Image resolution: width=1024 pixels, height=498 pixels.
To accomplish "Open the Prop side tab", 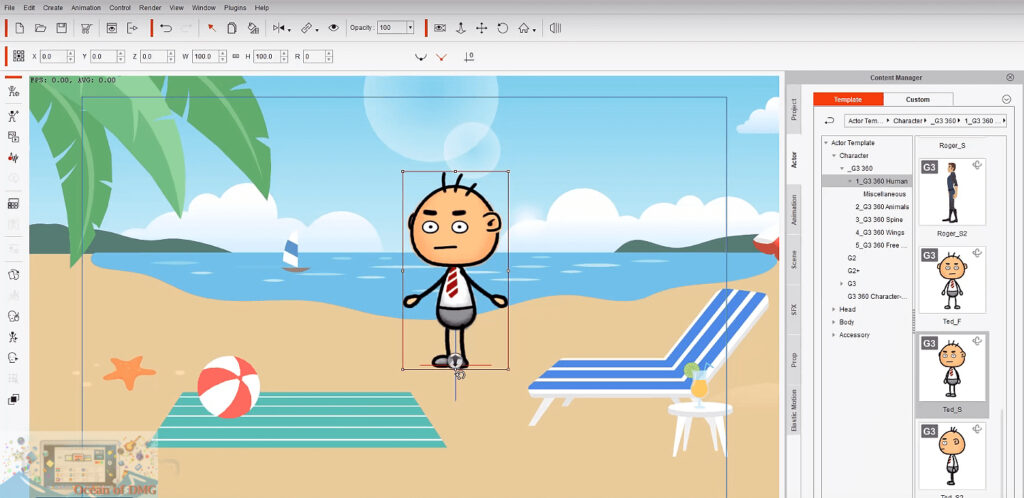I will coord(794,360).
